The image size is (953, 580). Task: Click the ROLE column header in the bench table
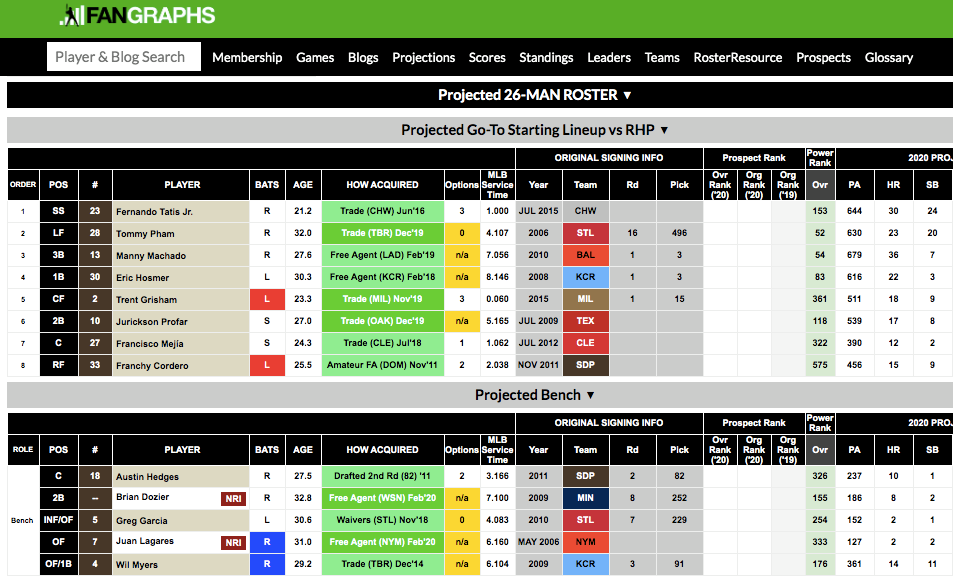click(x=23, y=450)
